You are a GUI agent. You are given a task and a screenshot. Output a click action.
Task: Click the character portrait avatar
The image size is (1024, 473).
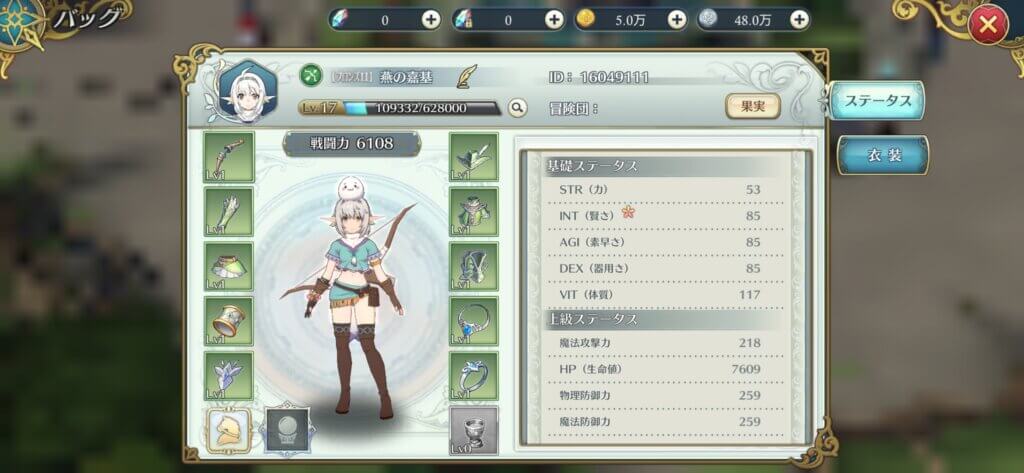(248, 91)
